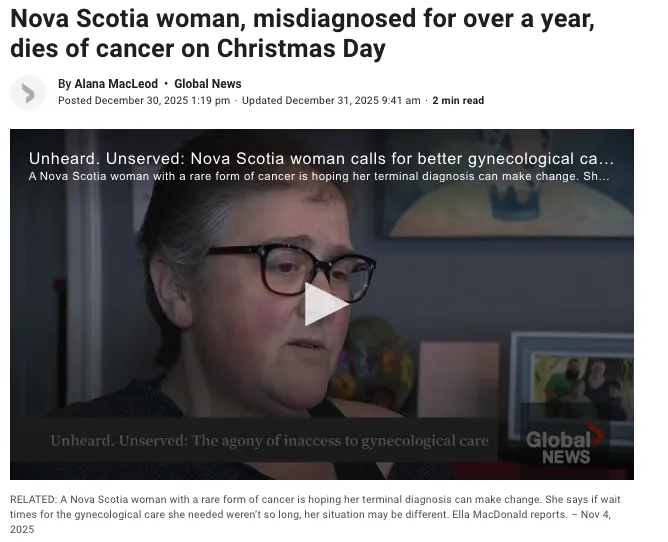Click the 'Nov 4, 2025' date in the caption
This screenshot has height=542, width=668.
311,522
